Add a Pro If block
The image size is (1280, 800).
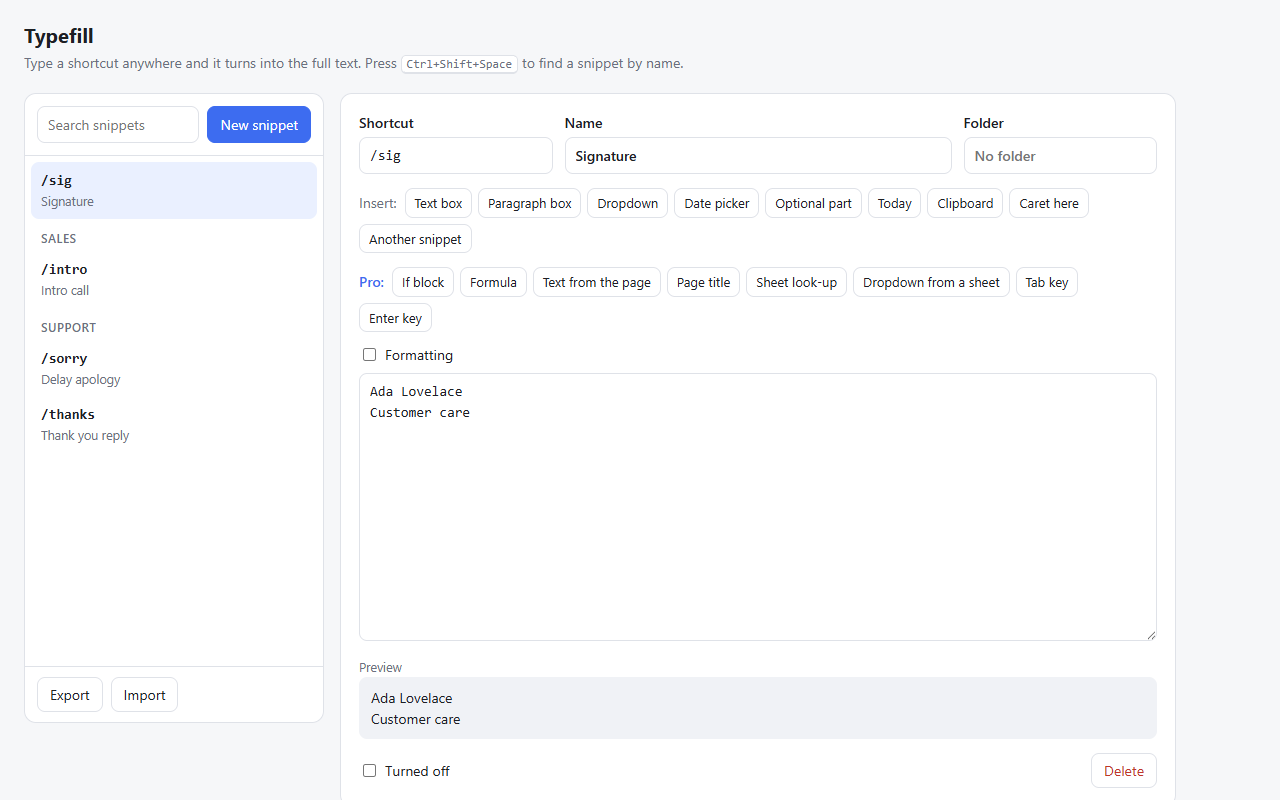tap(423, 282)
